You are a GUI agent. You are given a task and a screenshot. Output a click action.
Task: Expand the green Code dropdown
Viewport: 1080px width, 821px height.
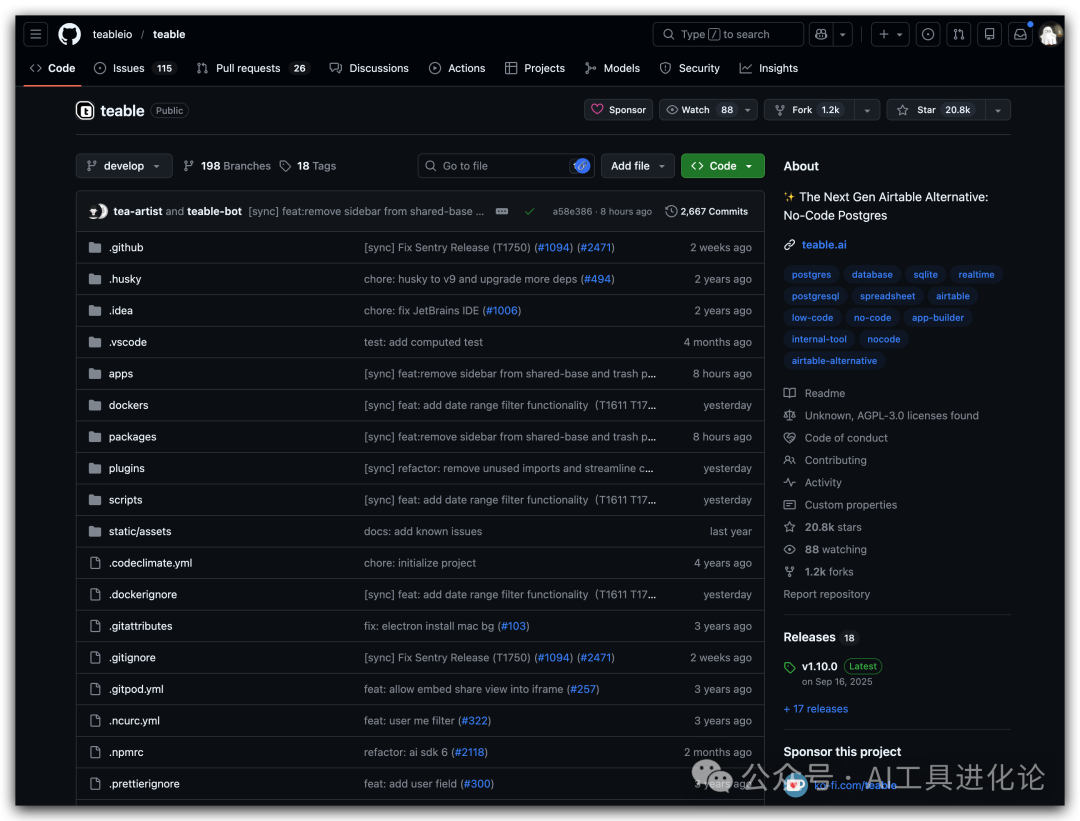(x=722, y=166)
